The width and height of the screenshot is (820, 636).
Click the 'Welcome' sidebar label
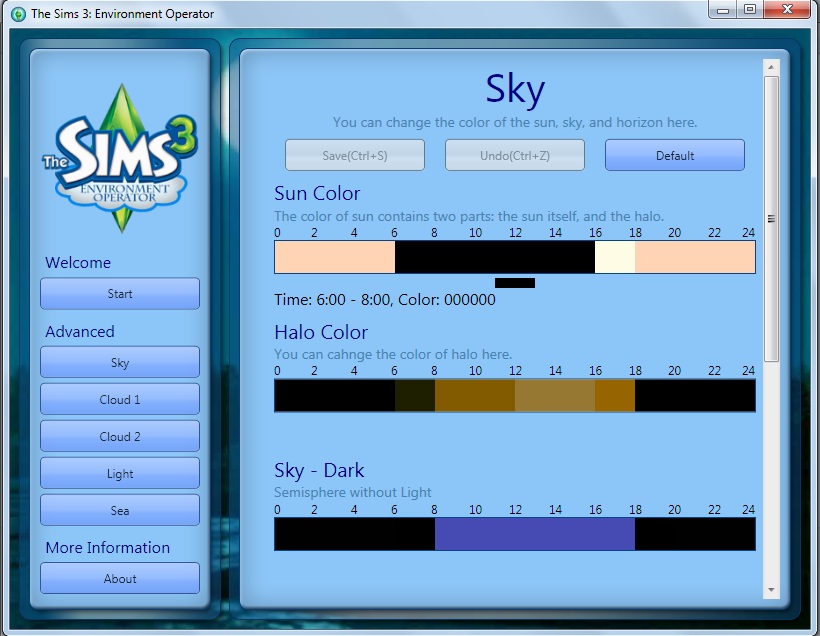[x=78, y=263]
